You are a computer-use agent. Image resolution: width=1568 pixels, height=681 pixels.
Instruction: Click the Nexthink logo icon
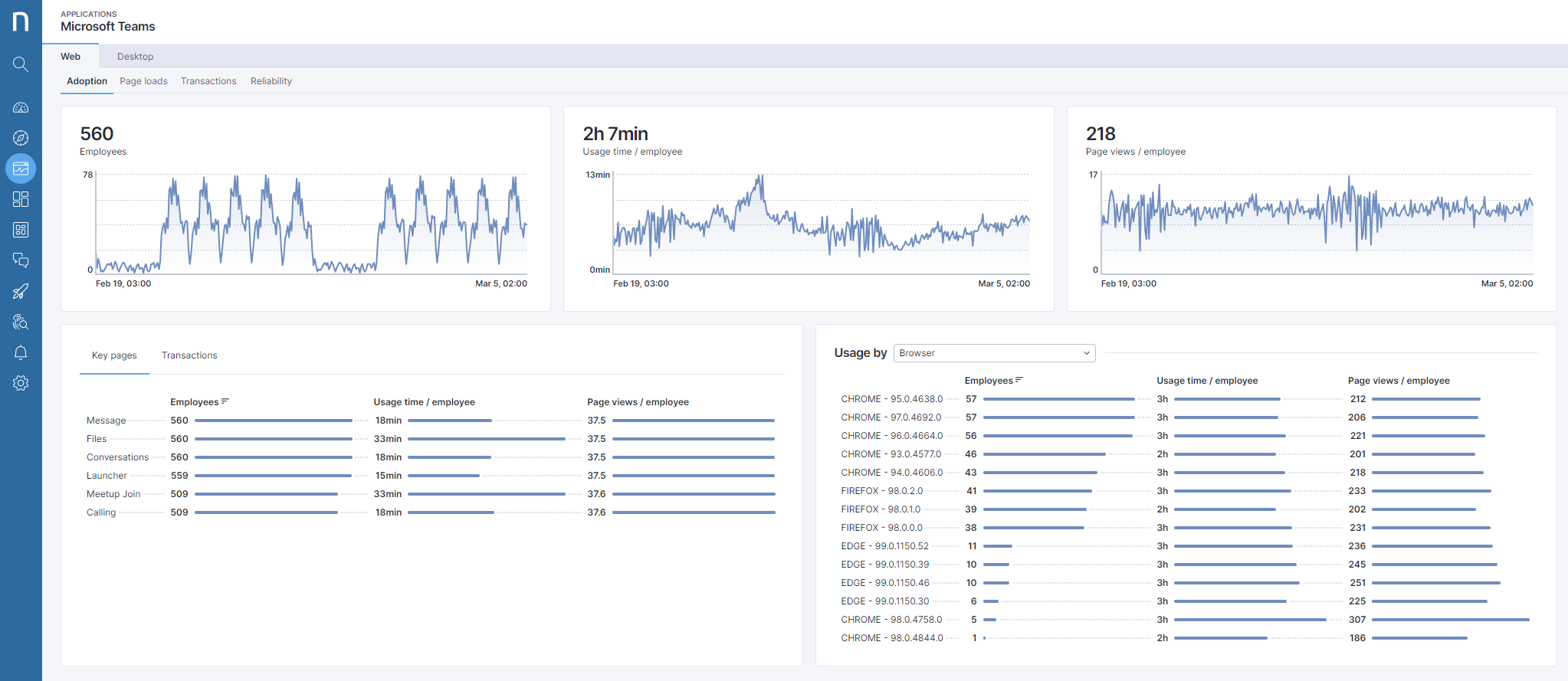(x=21, y=21)
